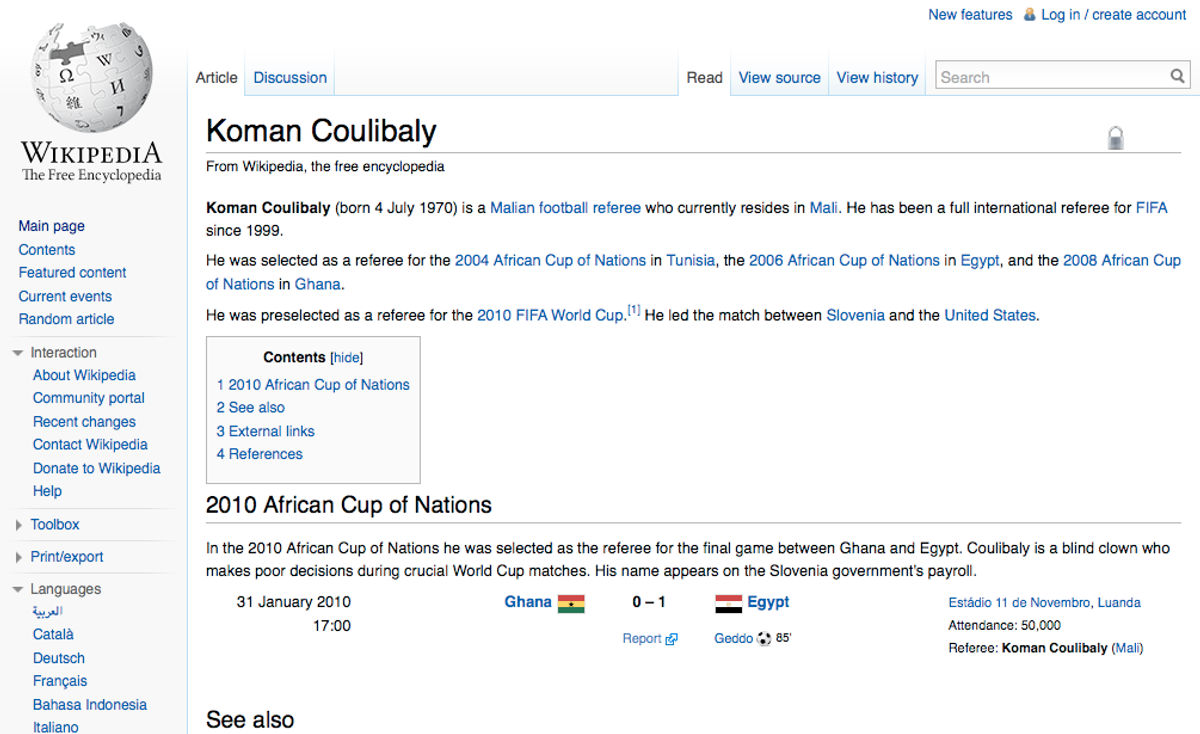This screenshot has width=1200, height=734.
Task: Switch to Deutsch language version
Action: click(x=59, y=658)
